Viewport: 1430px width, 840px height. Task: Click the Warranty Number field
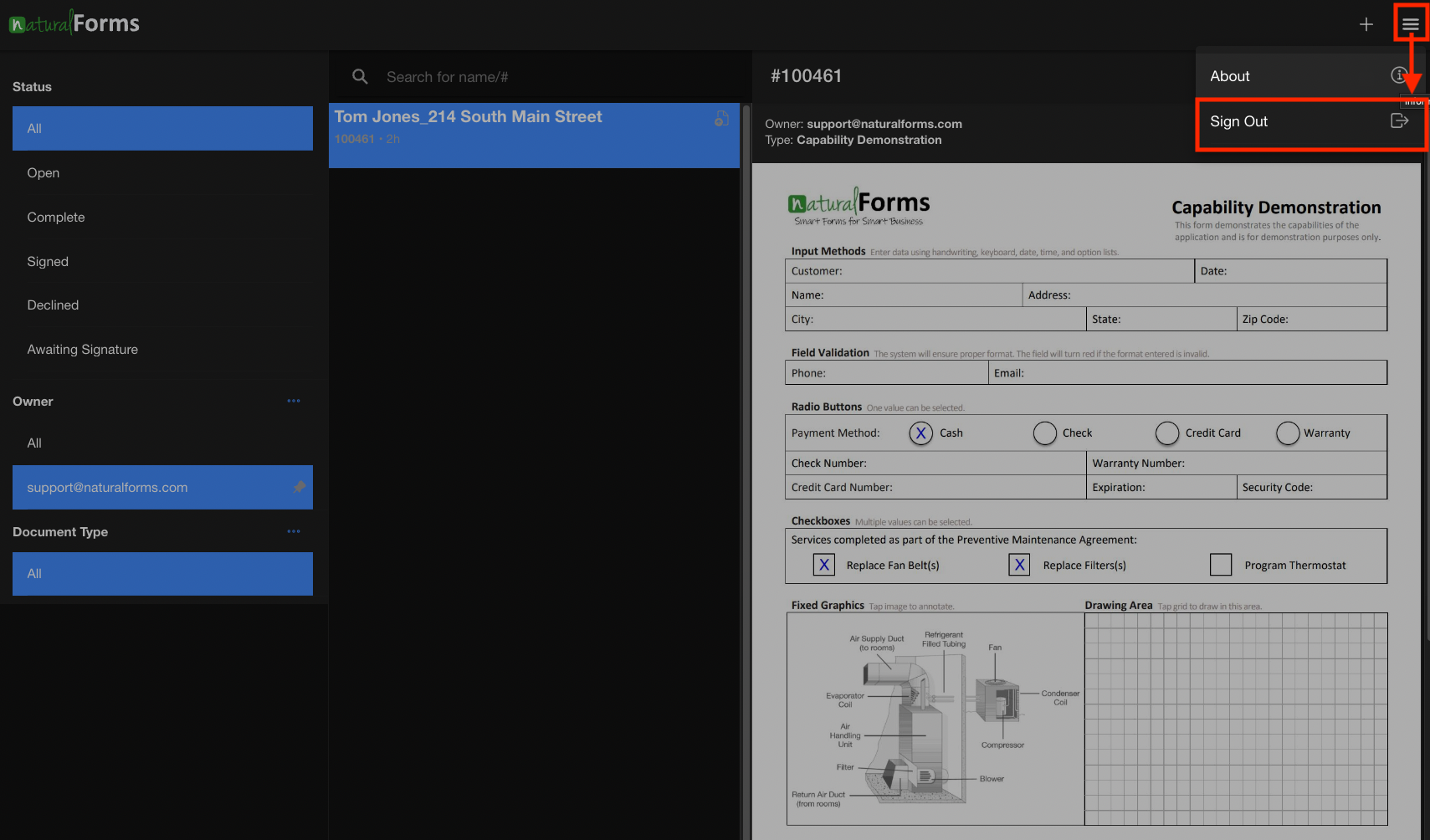click(x=1237, y=464)
